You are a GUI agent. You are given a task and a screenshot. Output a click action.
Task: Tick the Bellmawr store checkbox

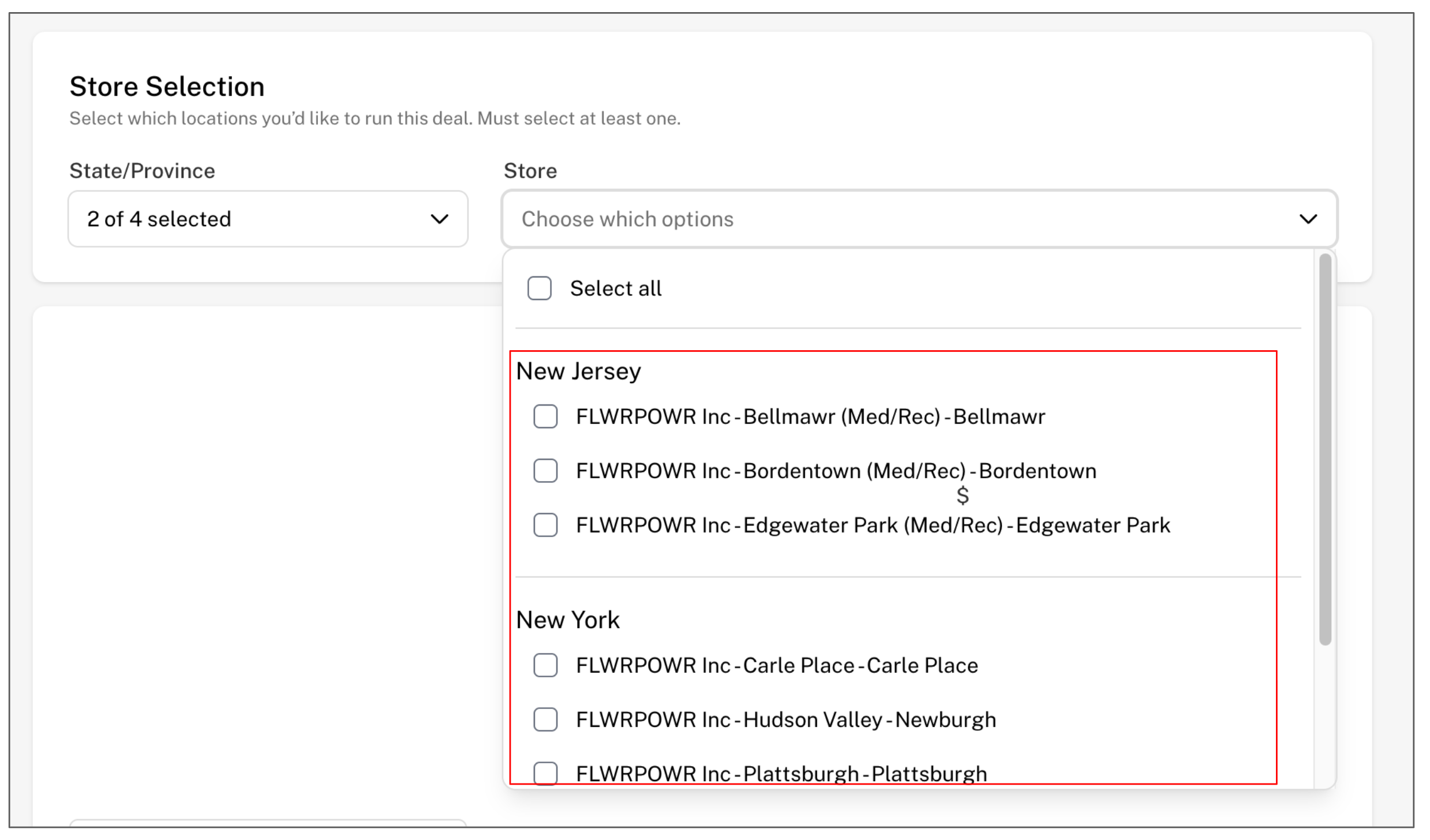pos(545,416)
